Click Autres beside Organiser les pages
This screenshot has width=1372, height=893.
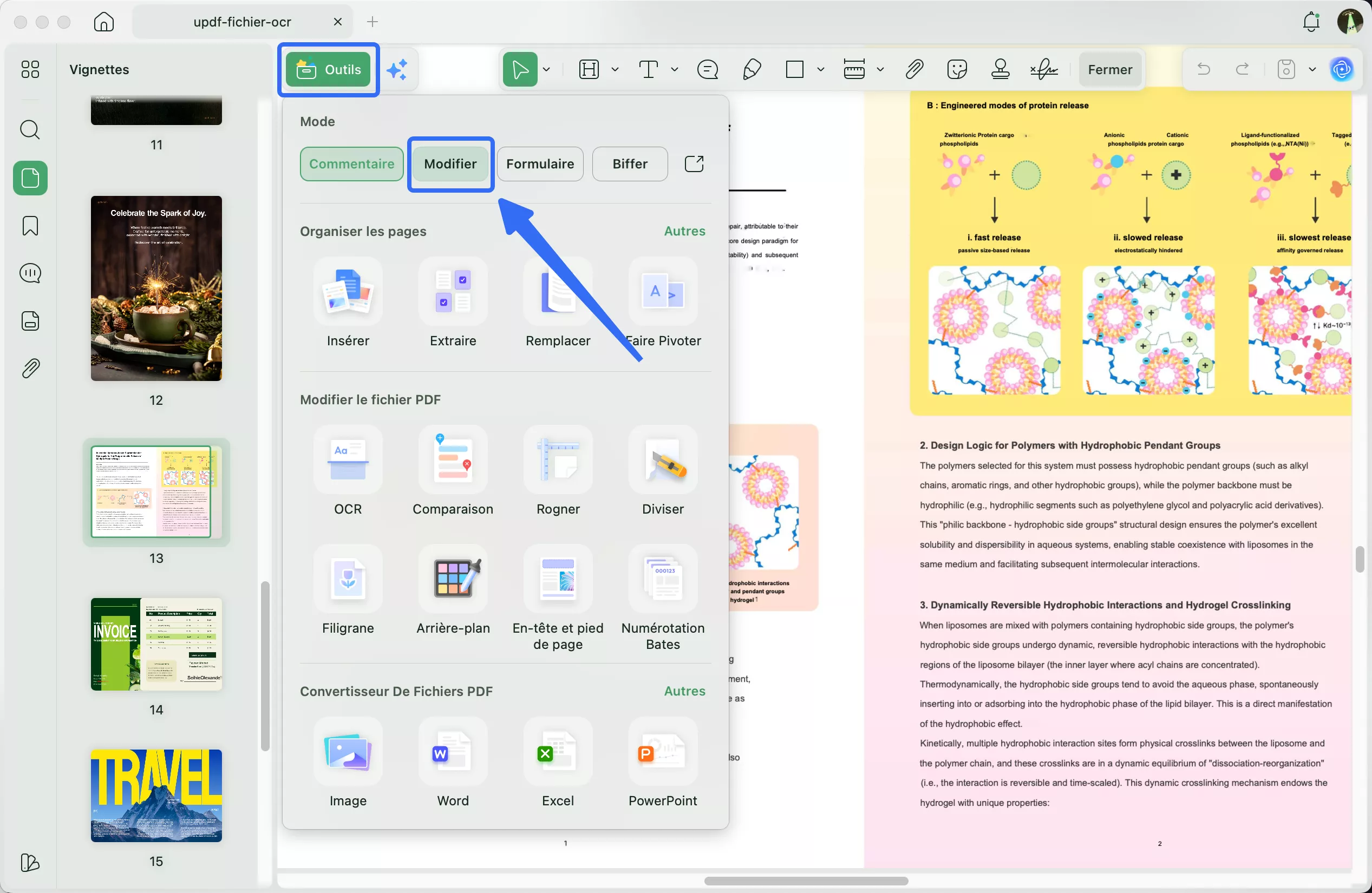(684, 231)
